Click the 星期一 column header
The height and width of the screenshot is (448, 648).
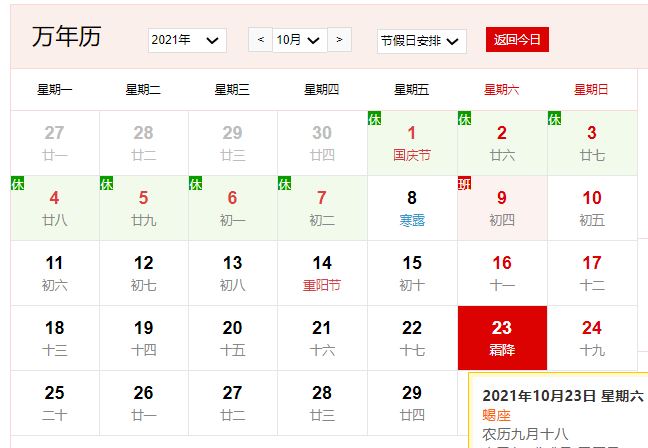pos(55,90)
